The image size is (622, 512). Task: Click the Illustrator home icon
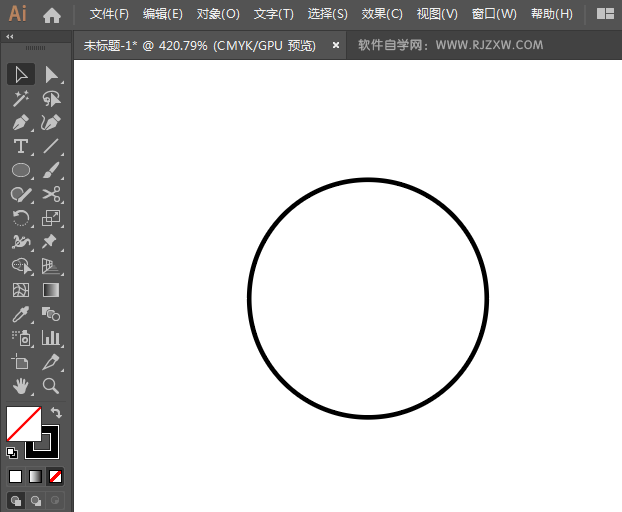pos(52,15)
